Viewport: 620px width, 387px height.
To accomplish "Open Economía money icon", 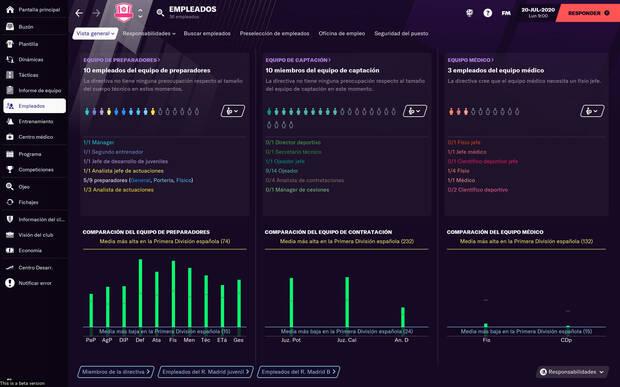I will (10, 250).
